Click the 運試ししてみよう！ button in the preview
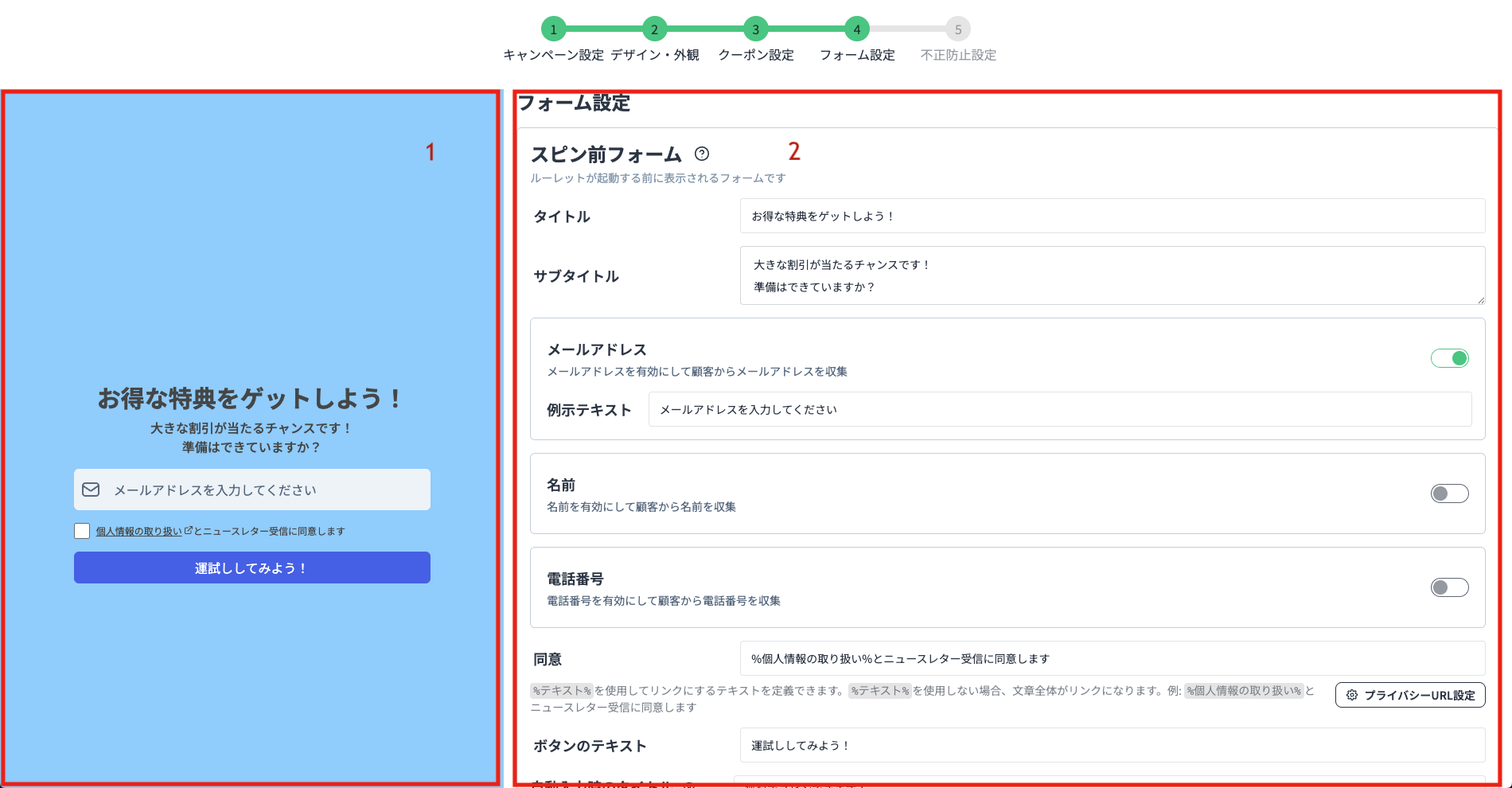This screenshot has width=1512, height=788. 252,568
